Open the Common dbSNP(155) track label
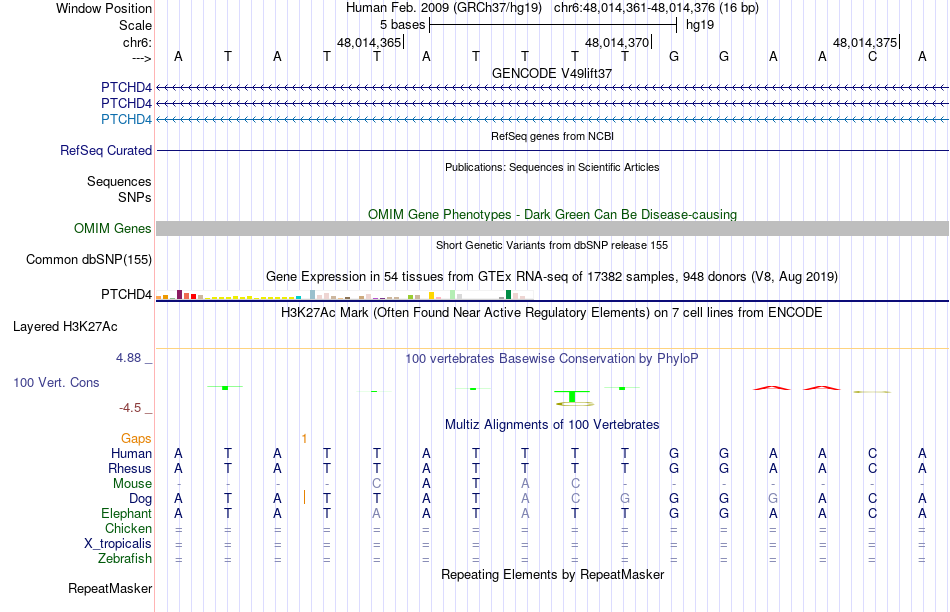This screenshot has width=950, height=612. (88, 259)
